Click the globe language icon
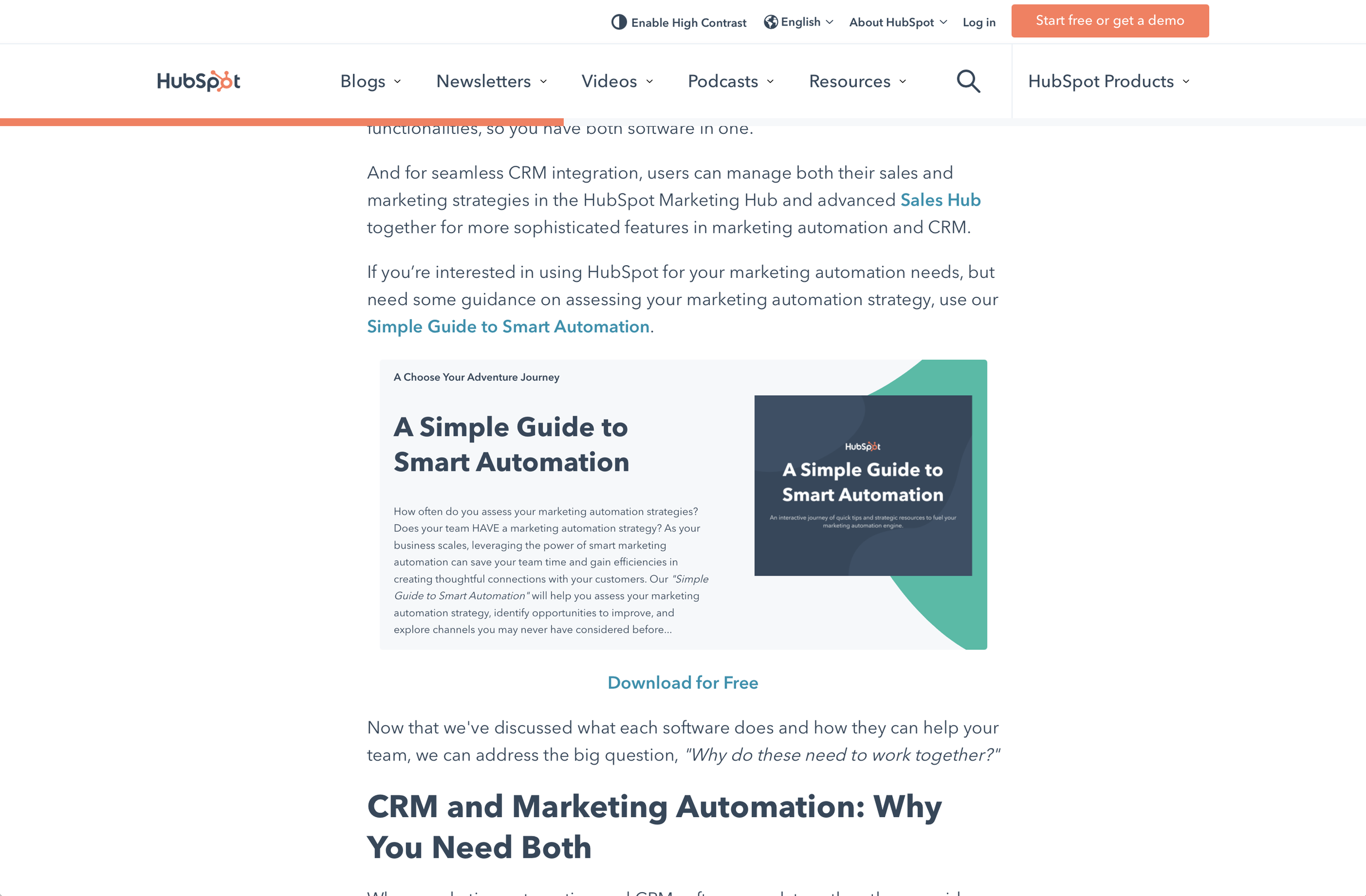 tap(771, 22)
